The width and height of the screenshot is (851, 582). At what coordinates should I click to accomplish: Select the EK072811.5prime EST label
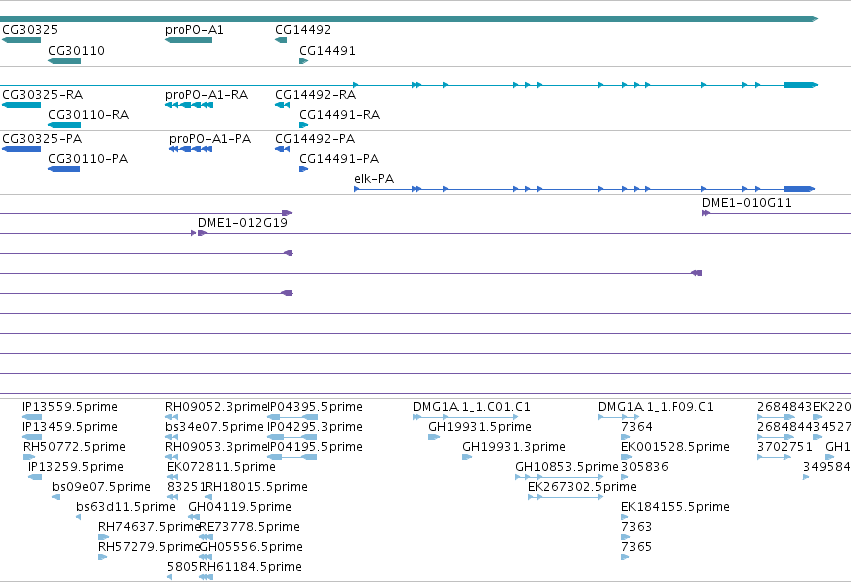(x=221, y=467)
